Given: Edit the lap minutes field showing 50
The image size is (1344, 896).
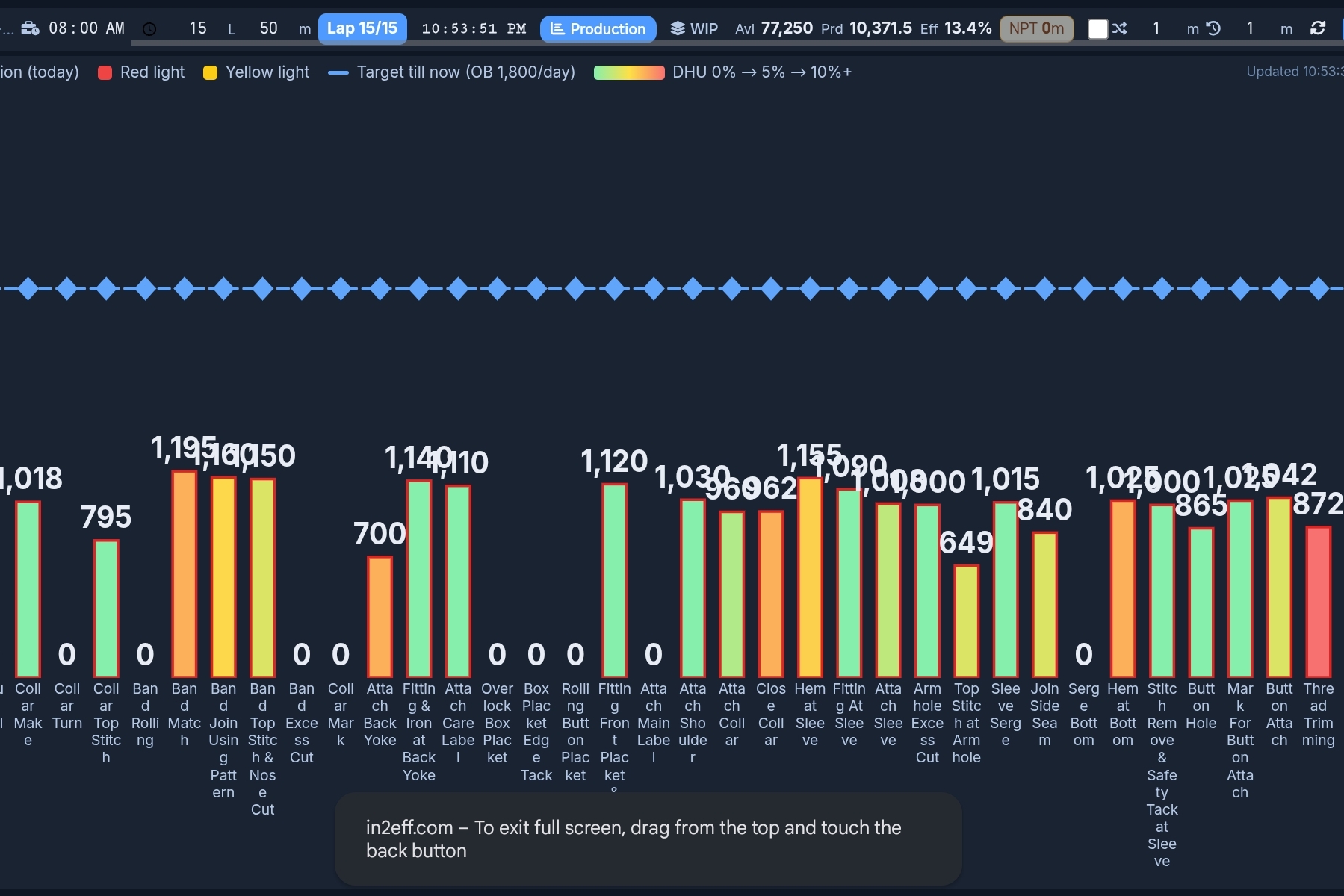Looking at the screenshot, I should pos(269,28).
